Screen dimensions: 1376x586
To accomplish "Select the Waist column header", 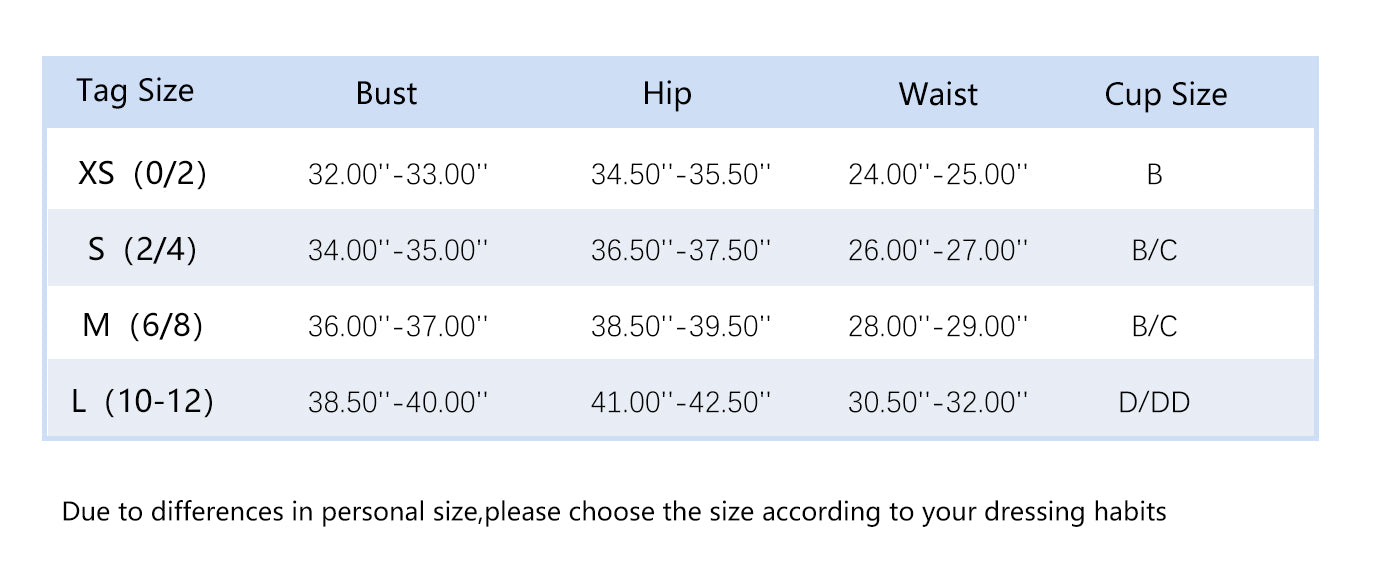I will click(938, 94).
